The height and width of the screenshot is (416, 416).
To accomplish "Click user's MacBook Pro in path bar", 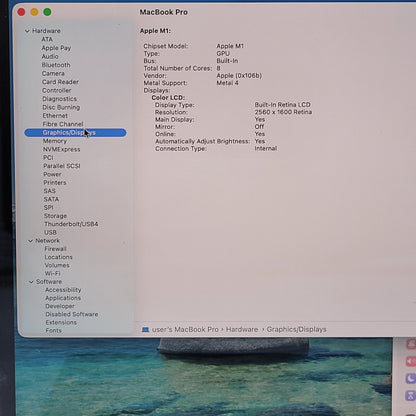I will point(185,329).
